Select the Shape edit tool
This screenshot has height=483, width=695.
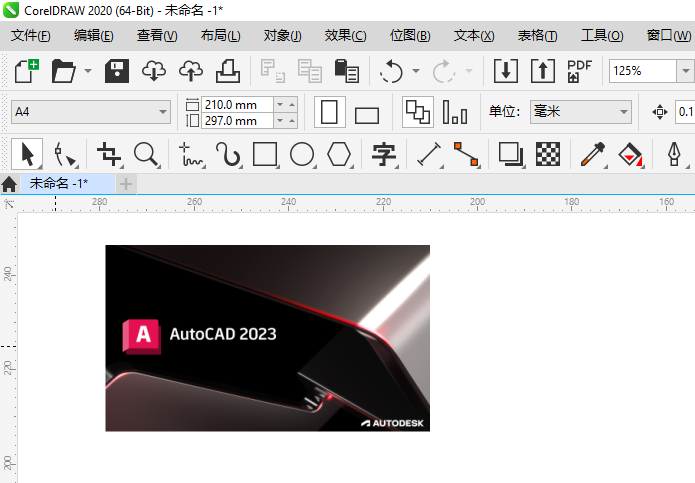click(65, 154)
